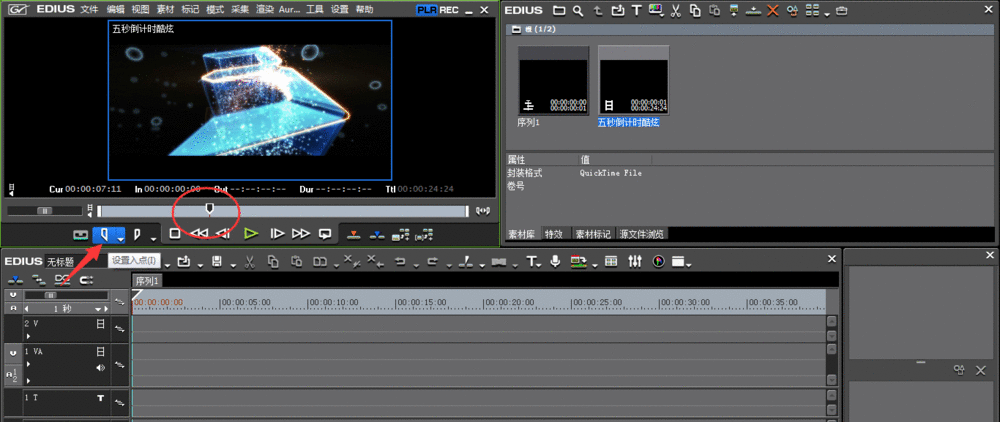The height and width of the screenshot is (422, 1000).
Task: Open the timeline scale '1 秒' dropdown
Action: click(97, 309)
